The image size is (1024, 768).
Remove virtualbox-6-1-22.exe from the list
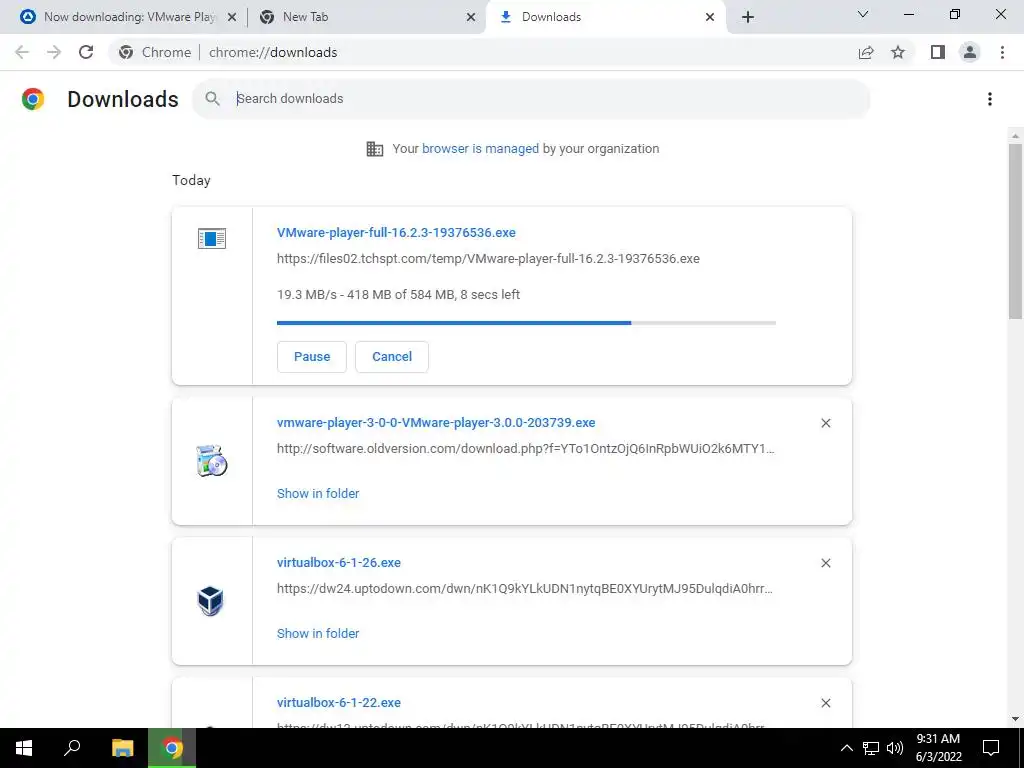[x=825, y=703]
